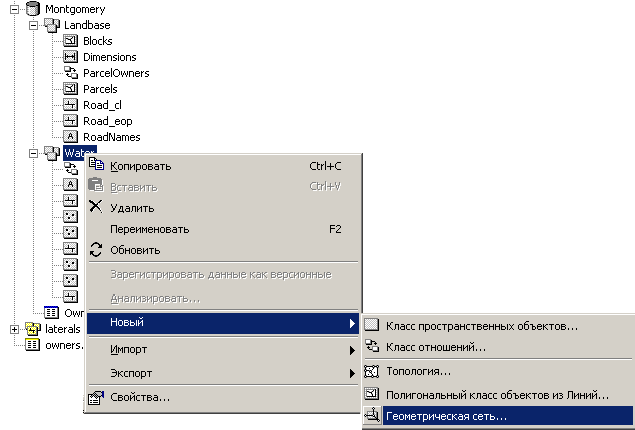This screenshot has width=635, height=430.
Task: Select the Parcels tree item
Action: point(100,89)
